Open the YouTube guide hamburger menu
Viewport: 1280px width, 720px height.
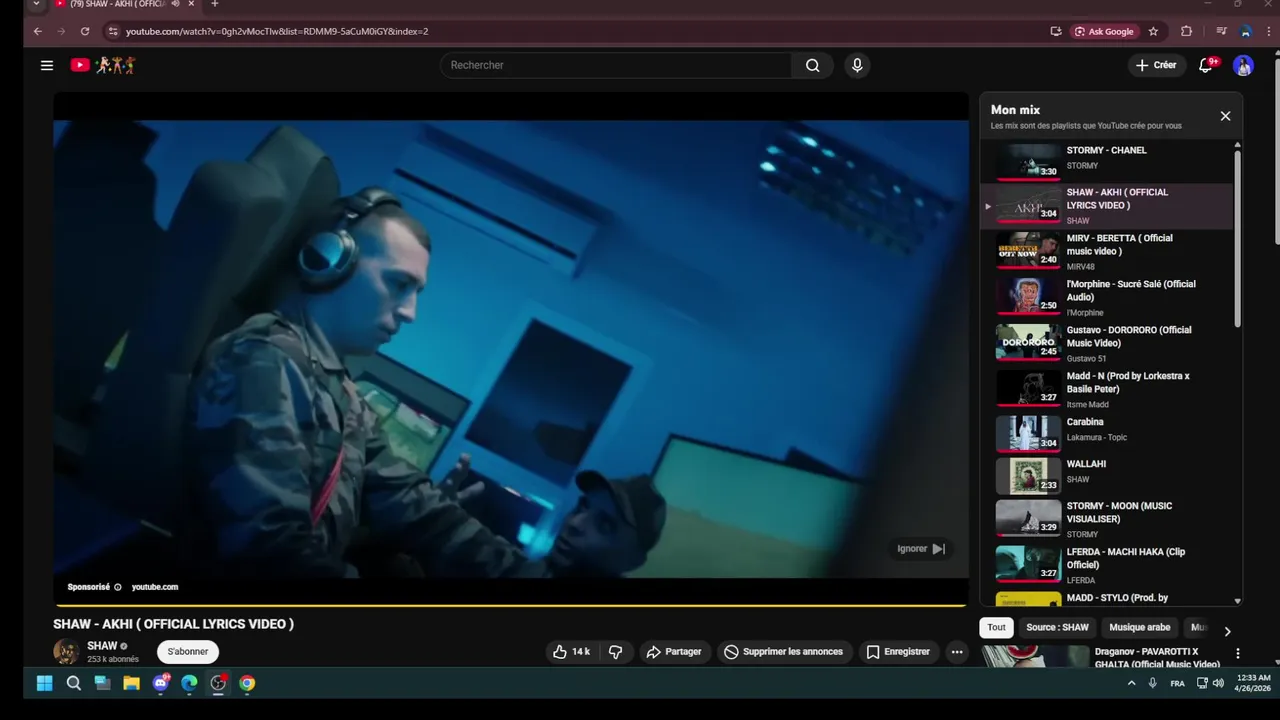click(47, 65)
